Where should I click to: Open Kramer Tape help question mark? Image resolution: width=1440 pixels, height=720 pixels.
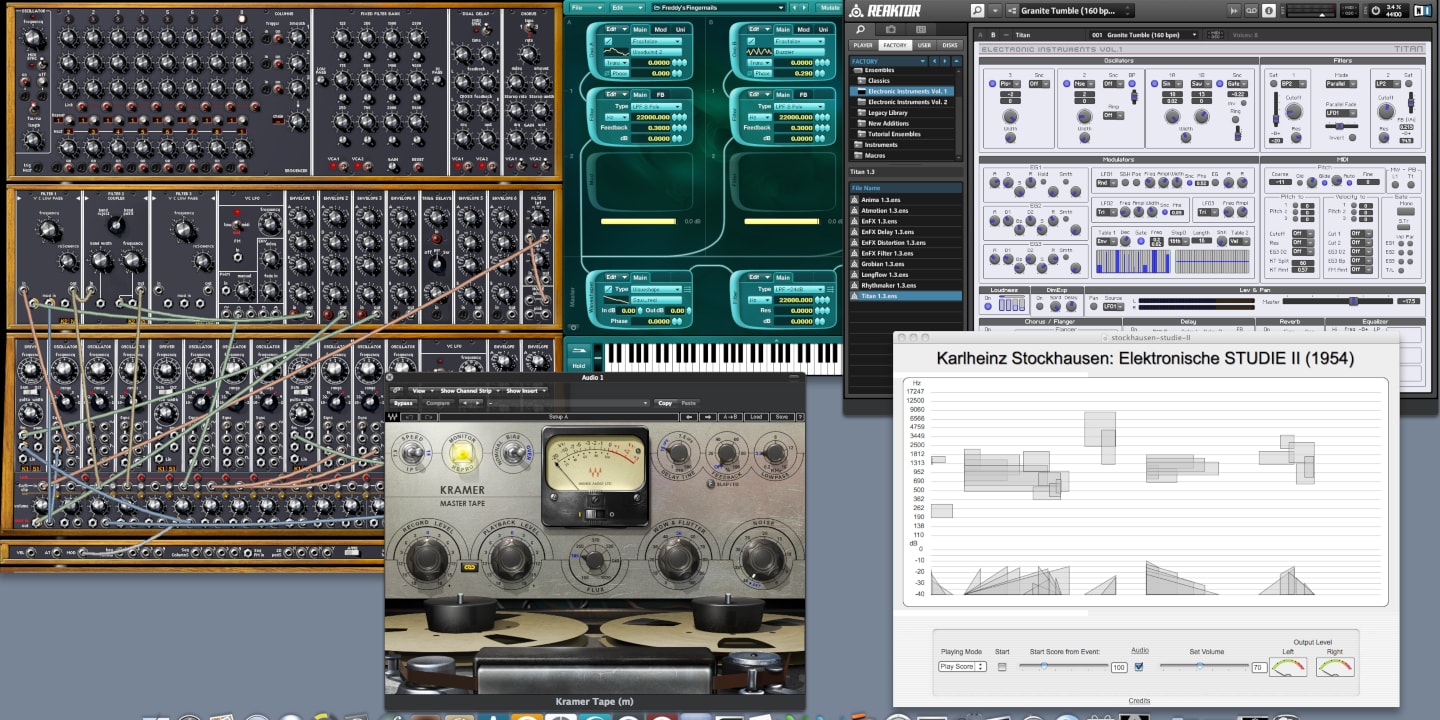point(798,417)
